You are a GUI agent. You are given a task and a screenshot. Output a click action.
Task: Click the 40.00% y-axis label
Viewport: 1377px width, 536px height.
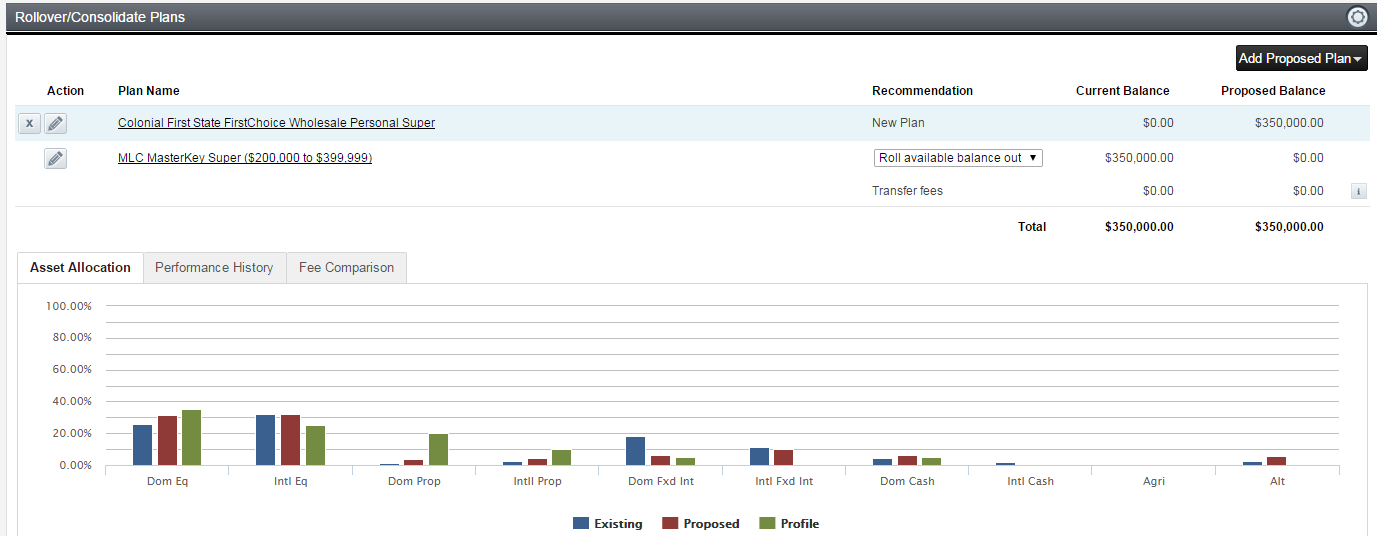pos(71,402)
